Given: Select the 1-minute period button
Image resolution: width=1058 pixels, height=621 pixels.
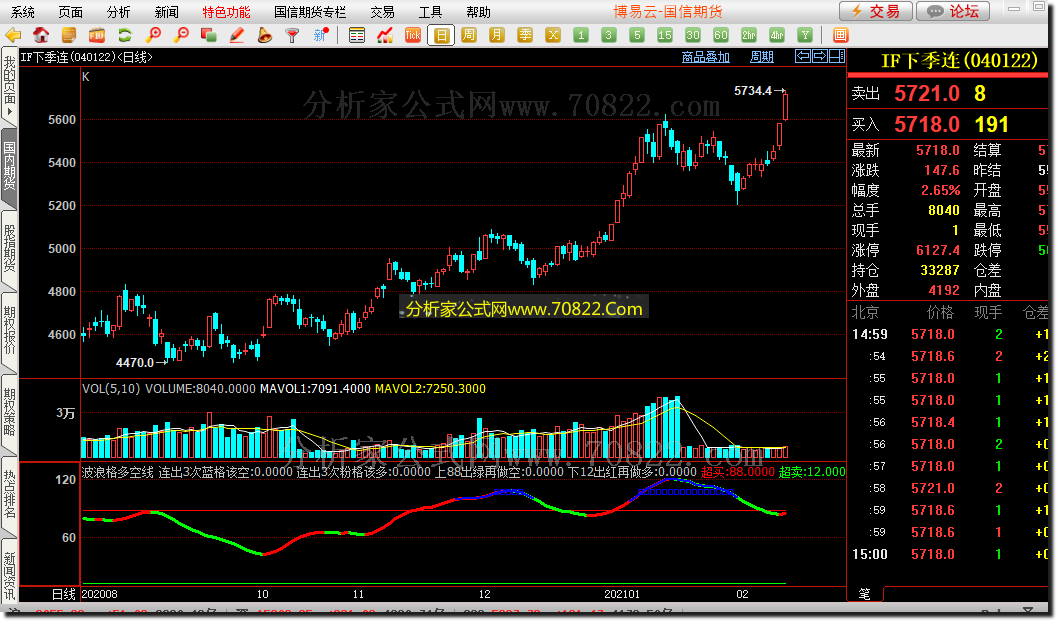Looking at the screenshot, I should tap(581, 35).
